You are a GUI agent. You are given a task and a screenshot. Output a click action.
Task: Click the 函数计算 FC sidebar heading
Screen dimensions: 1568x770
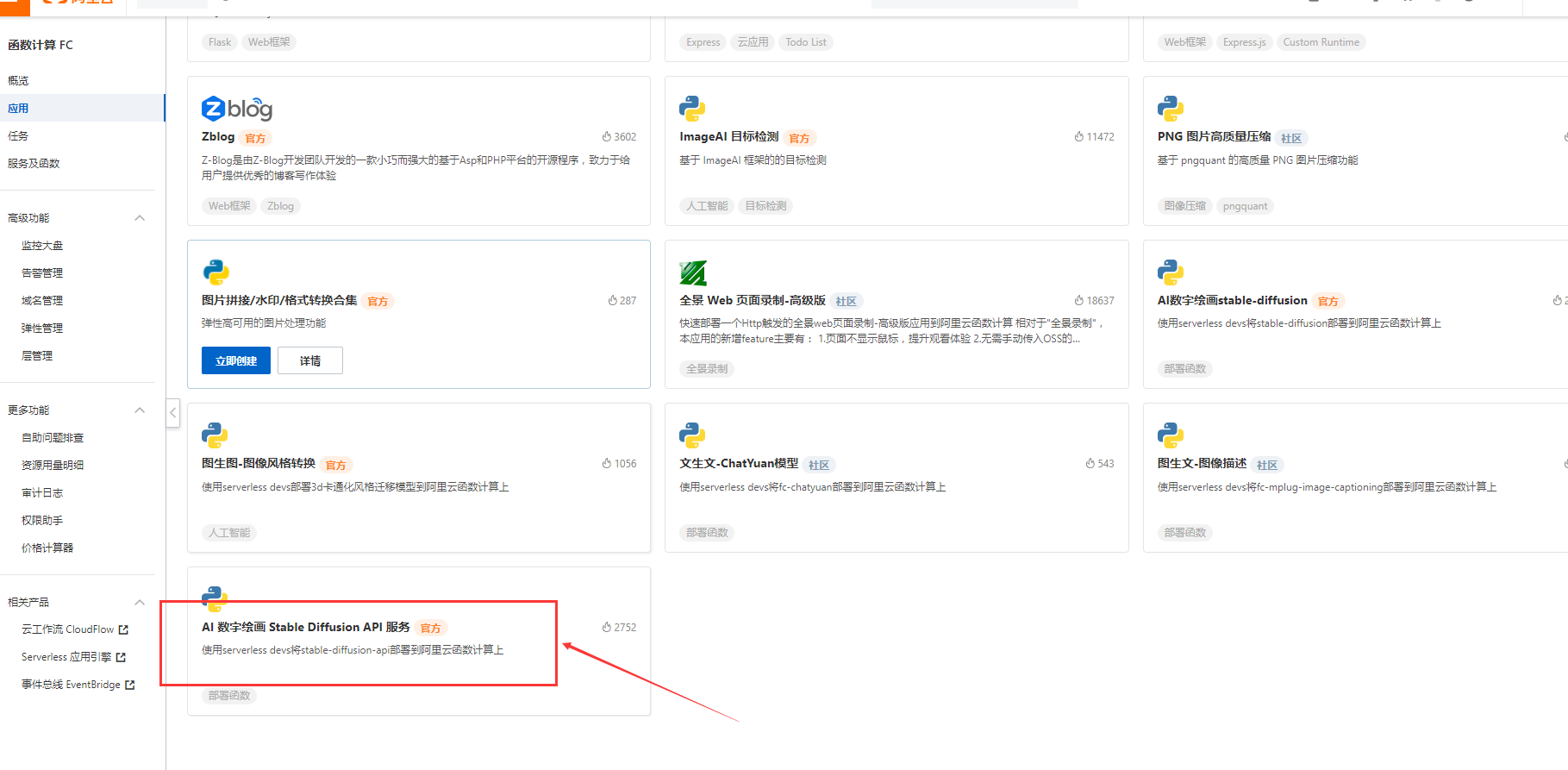tap(41, 45)
